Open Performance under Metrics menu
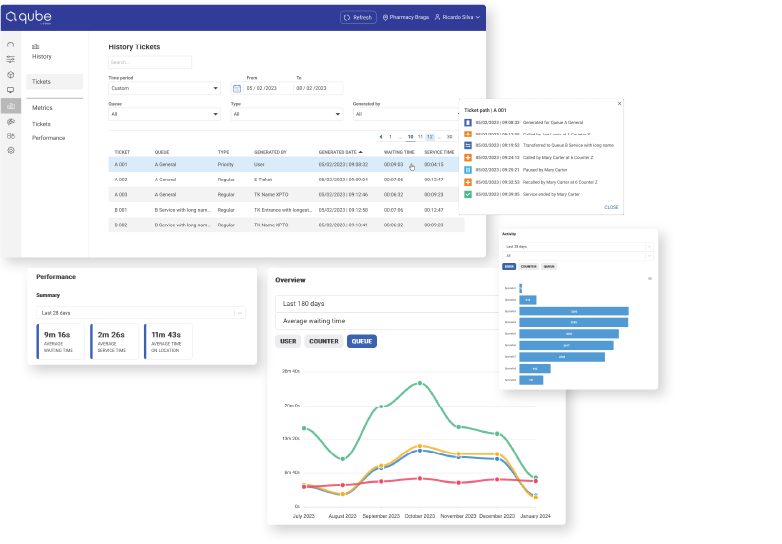 click(x=48, y=137)
